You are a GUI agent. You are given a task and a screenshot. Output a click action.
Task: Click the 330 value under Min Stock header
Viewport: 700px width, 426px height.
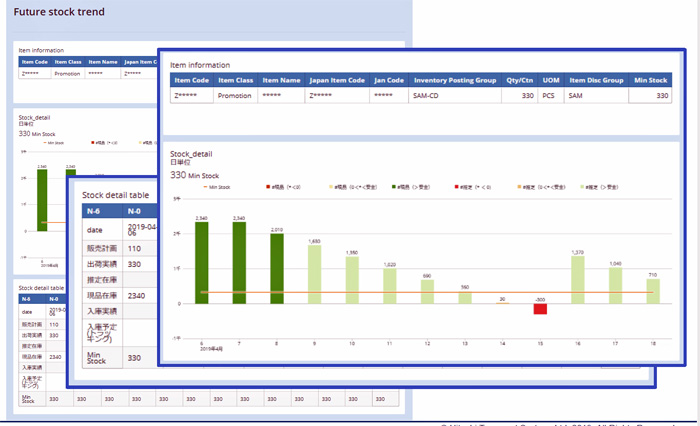point(650,96)
